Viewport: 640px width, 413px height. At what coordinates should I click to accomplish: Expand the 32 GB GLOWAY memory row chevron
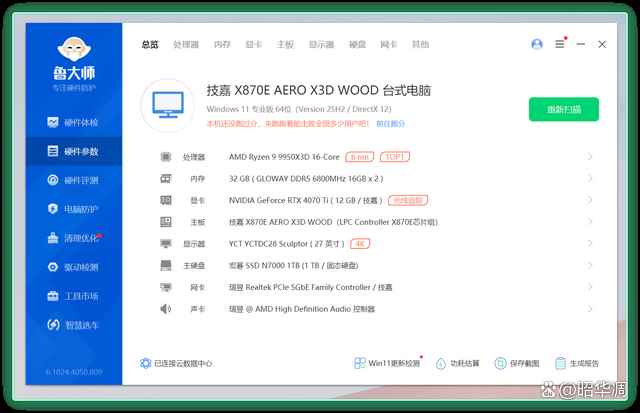589,178
